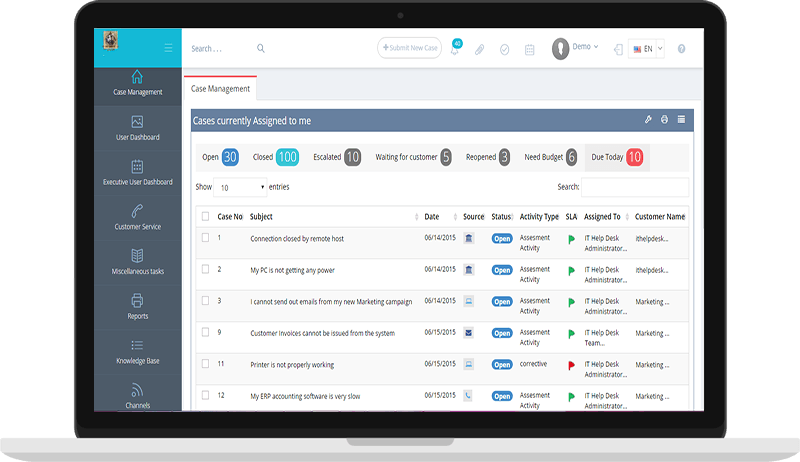800x462 pixels.
Task: Click green SLA flag for case 1
Action: [571, 239]
